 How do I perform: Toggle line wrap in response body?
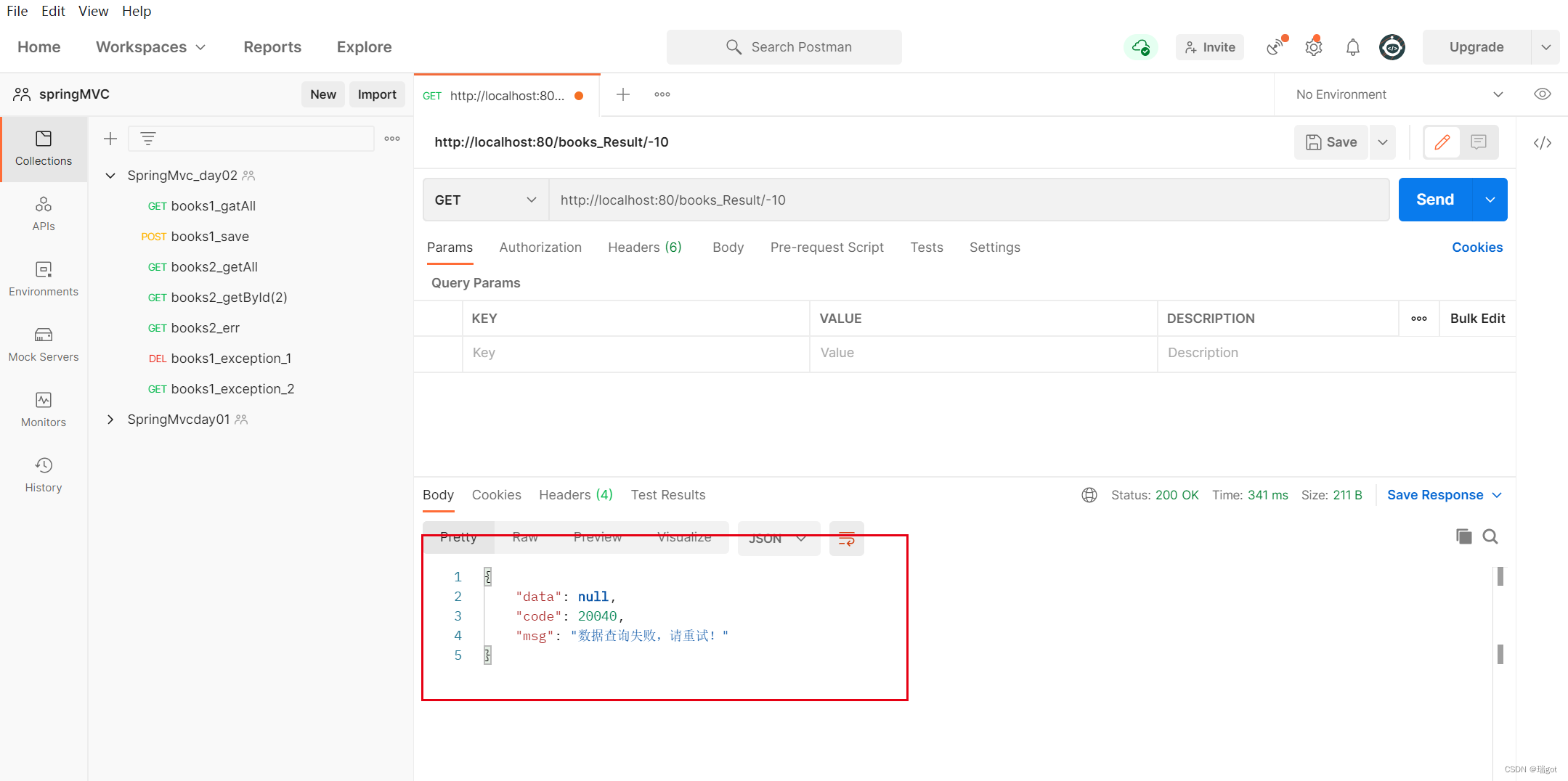tap(846, 539)
